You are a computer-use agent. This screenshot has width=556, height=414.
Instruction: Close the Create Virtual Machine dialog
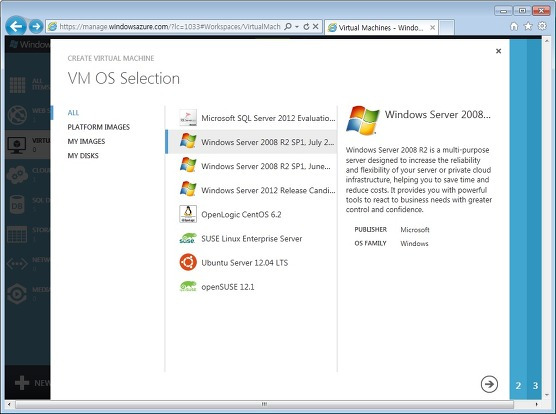tap(498, 51)
